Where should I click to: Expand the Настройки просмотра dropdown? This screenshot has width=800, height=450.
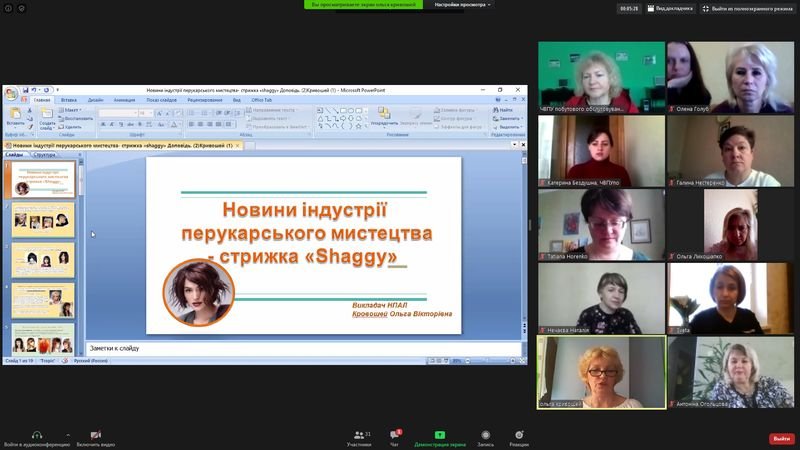point(462,5)
